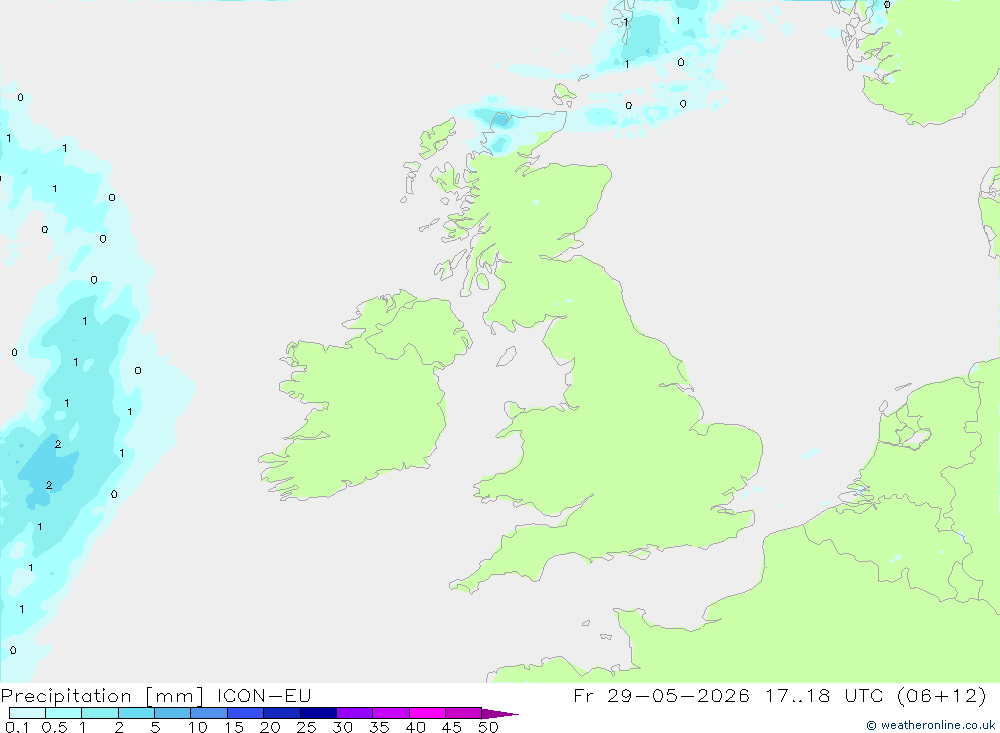
Task: Select the 5–10 mm blue legend swatch
Action: pos(173,713)
